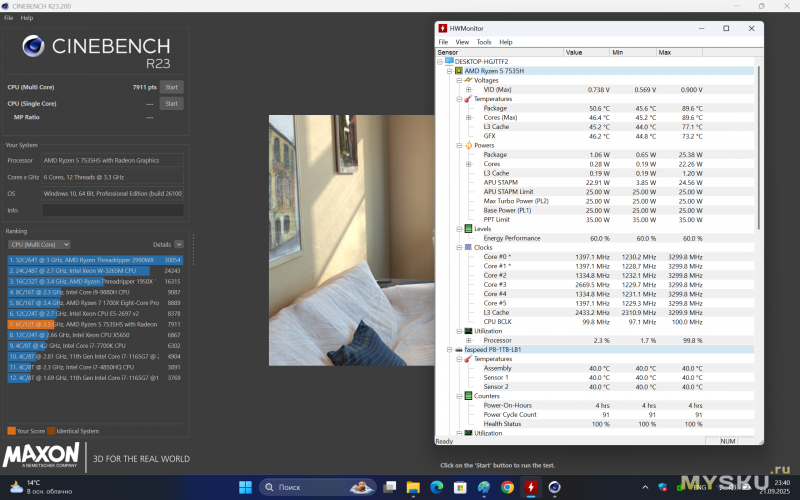Expand the Cores power entry
This screenshot has width=800, height=500.
tap(468, 164)
